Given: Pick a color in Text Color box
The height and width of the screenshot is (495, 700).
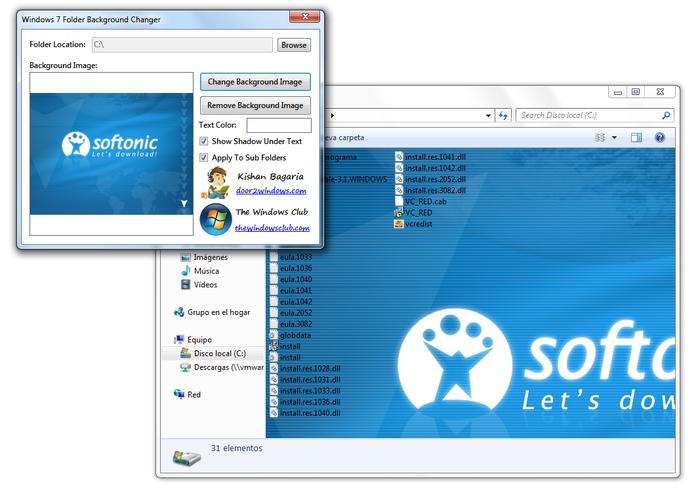Looking at the screenshot, I should (x=278, y=125).
